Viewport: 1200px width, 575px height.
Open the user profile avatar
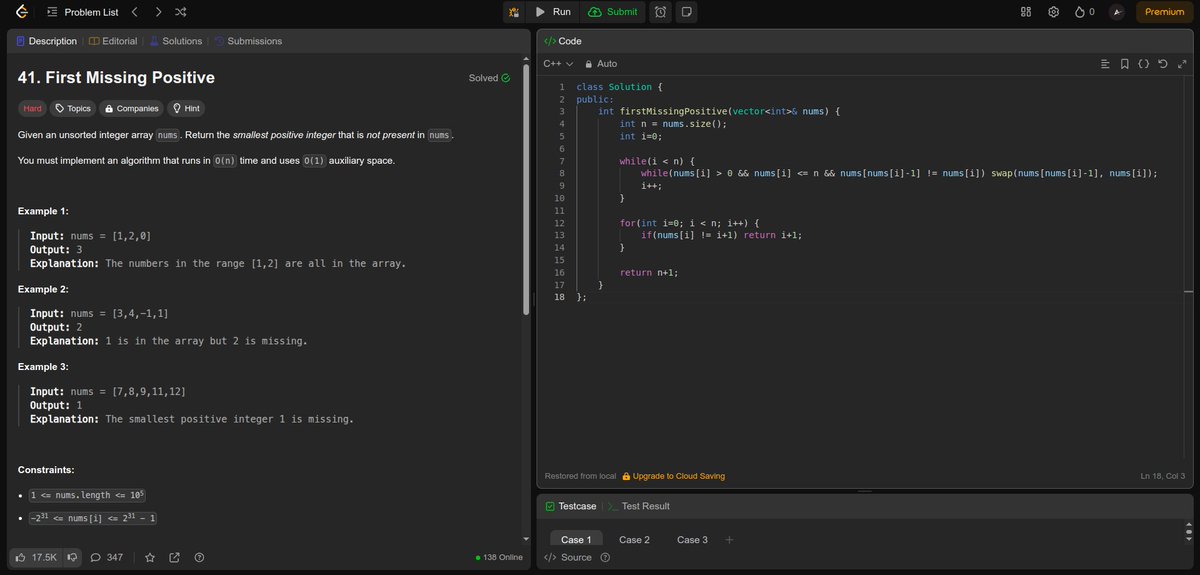1118,12
